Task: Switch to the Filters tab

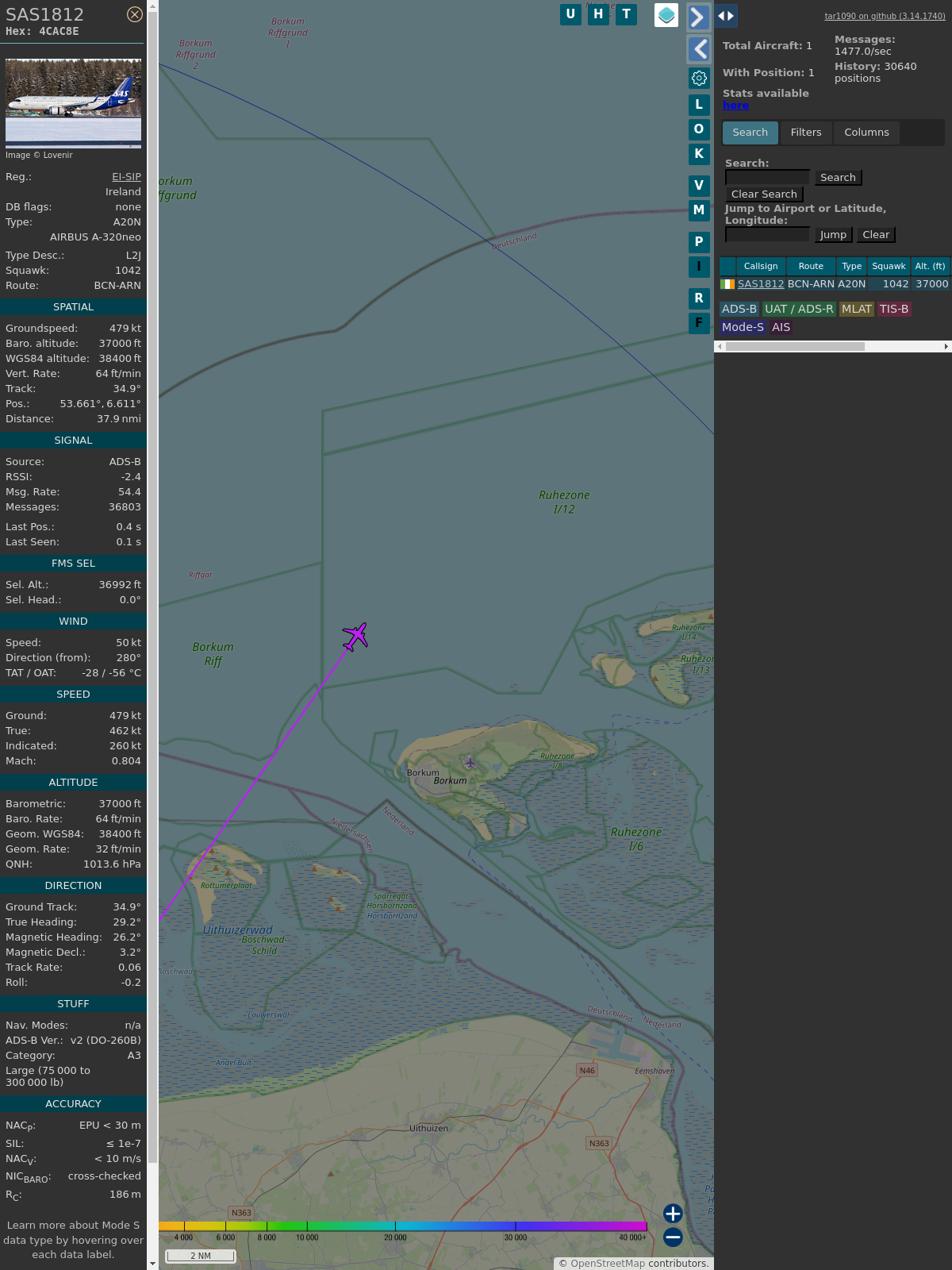Action: (806, 133)
